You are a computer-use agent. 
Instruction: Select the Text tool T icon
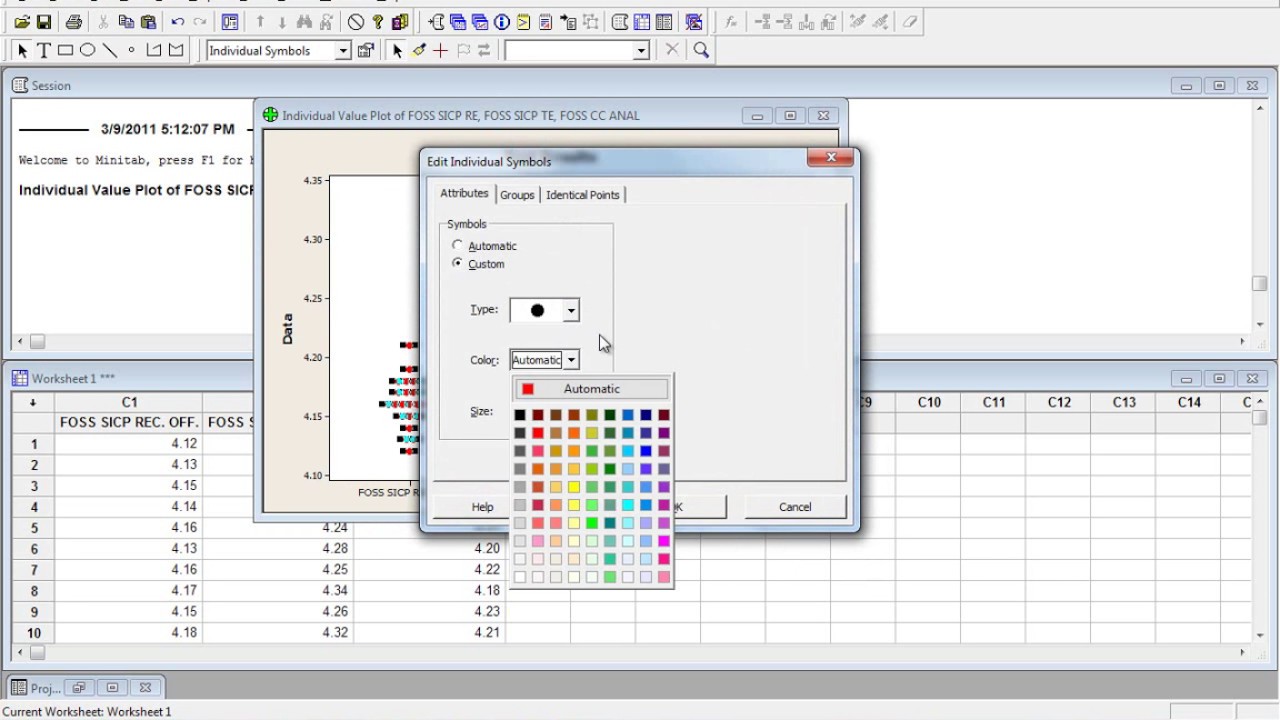tap(44, 50)
